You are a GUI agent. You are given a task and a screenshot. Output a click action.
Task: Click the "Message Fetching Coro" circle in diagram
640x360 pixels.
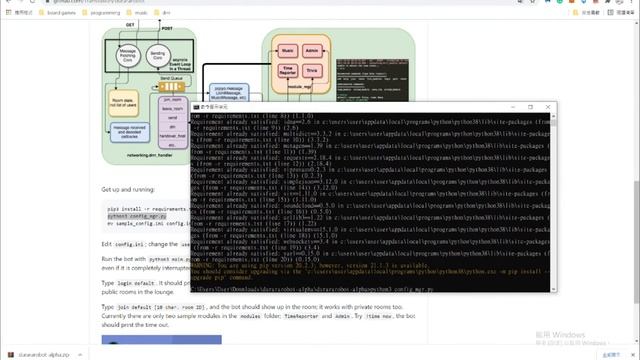tap(128, 56)
